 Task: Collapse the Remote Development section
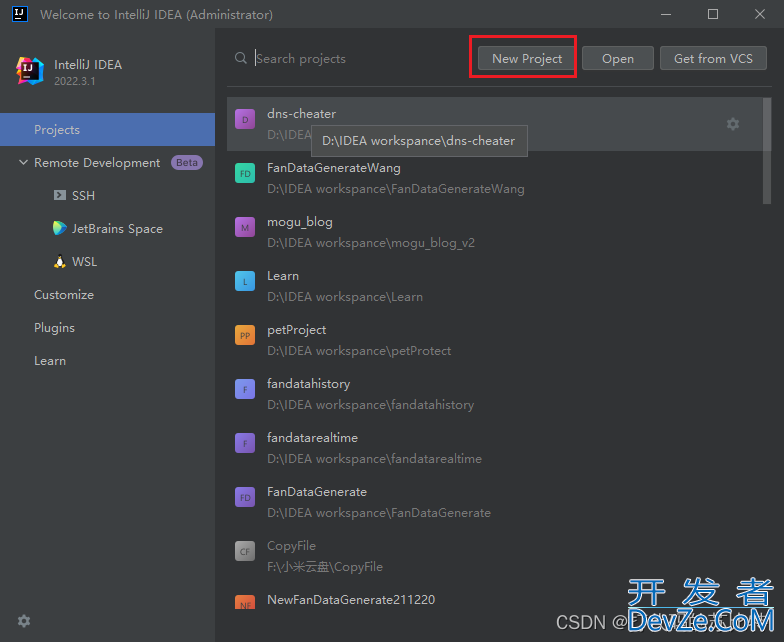coord(23,162)
